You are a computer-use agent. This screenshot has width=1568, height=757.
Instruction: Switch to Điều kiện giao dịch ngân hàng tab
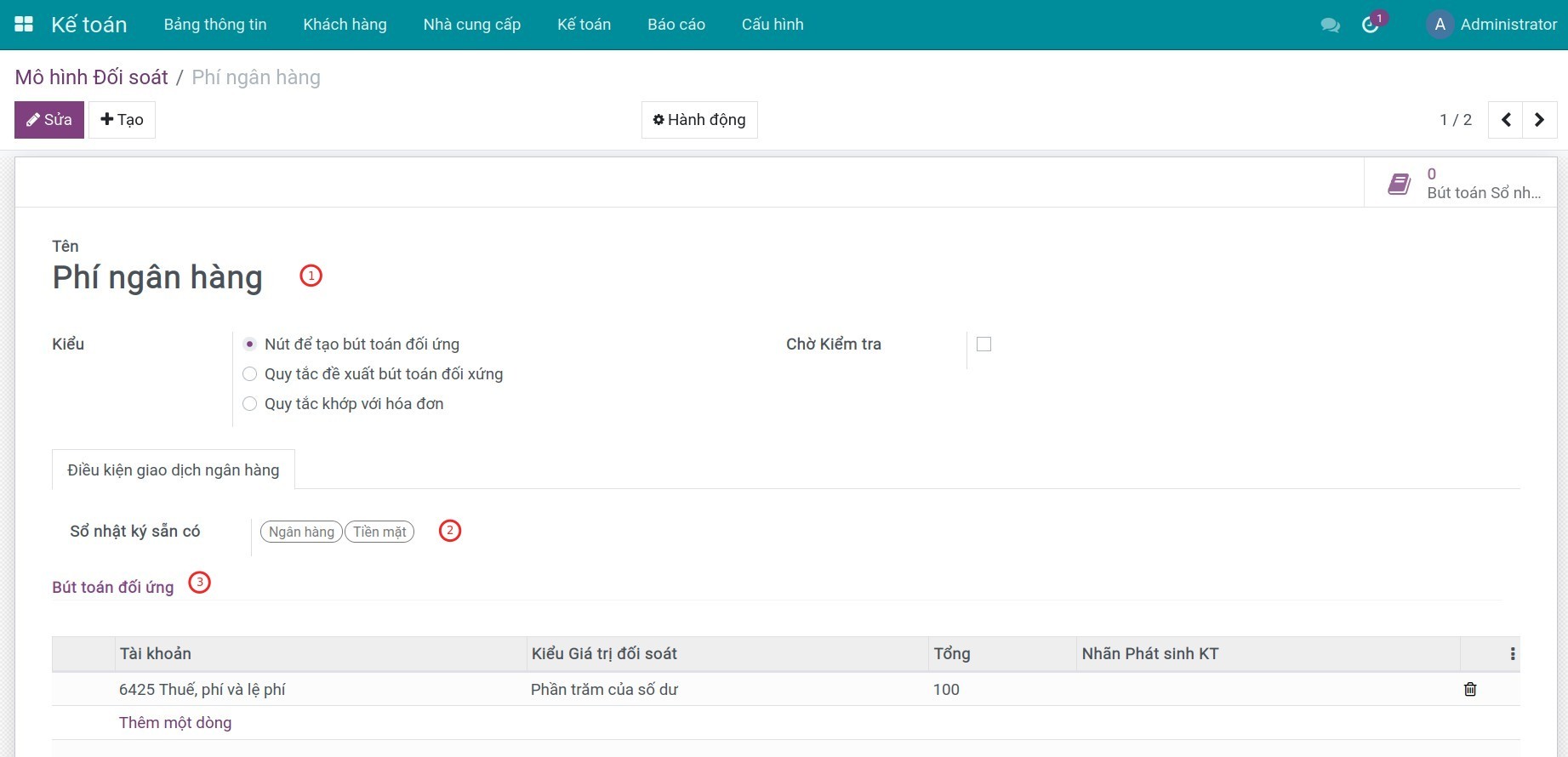pos(173,470)
